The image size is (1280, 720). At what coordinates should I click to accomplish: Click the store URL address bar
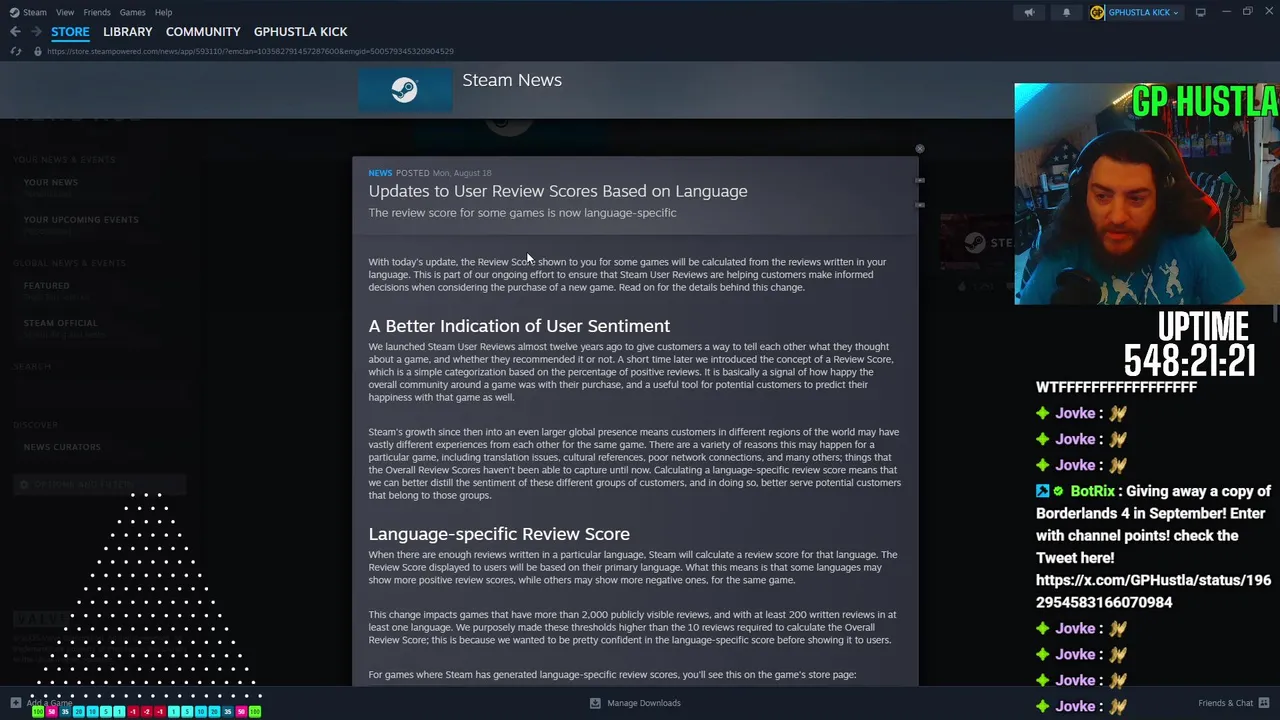(250, 51)
